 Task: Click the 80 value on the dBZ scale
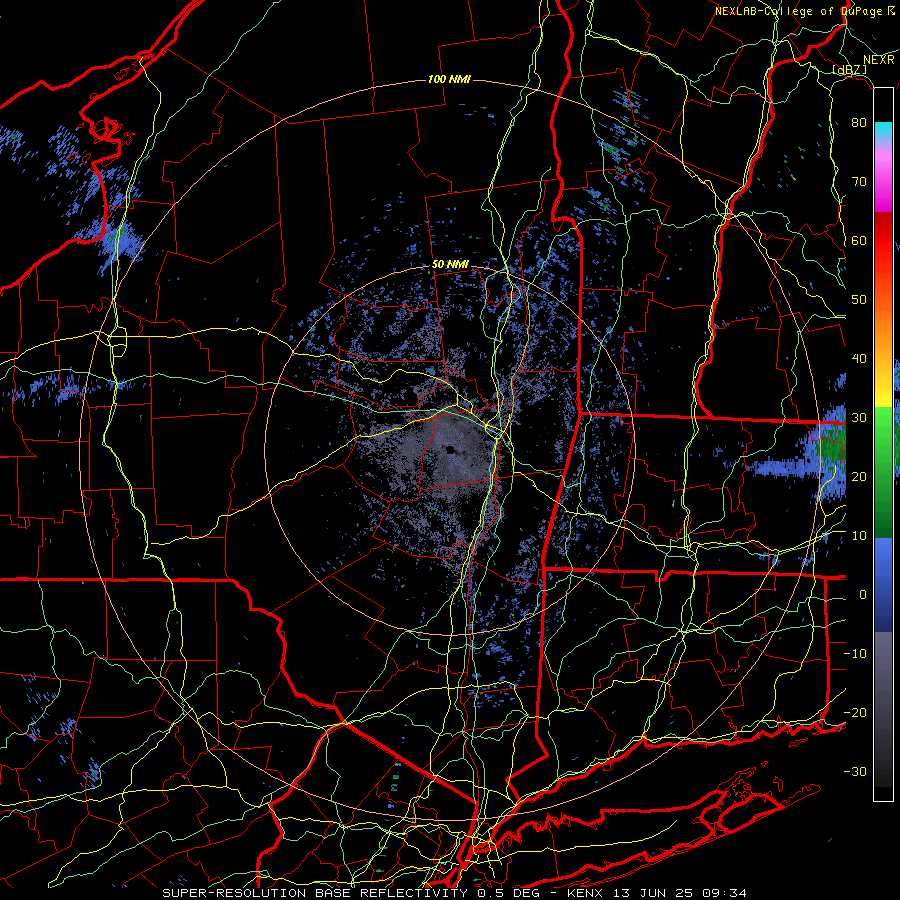coord(859,123)
